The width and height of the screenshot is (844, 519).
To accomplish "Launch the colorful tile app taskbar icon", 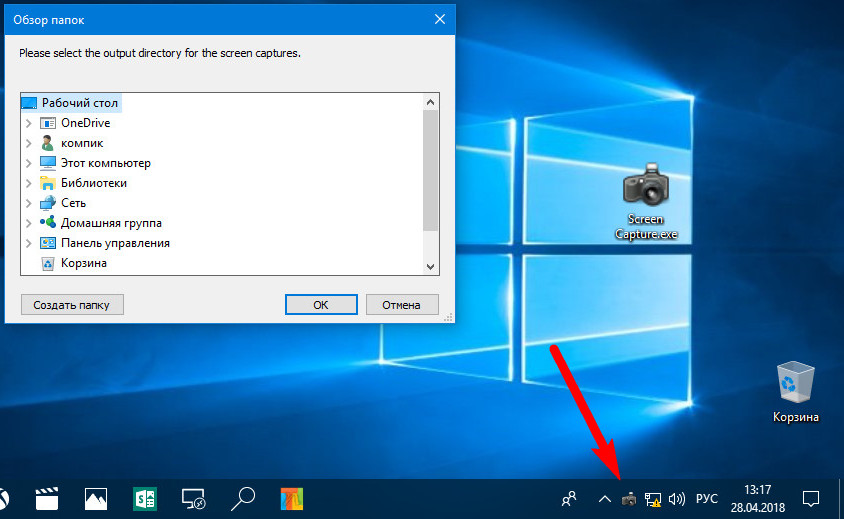I will tap(292, 499).
